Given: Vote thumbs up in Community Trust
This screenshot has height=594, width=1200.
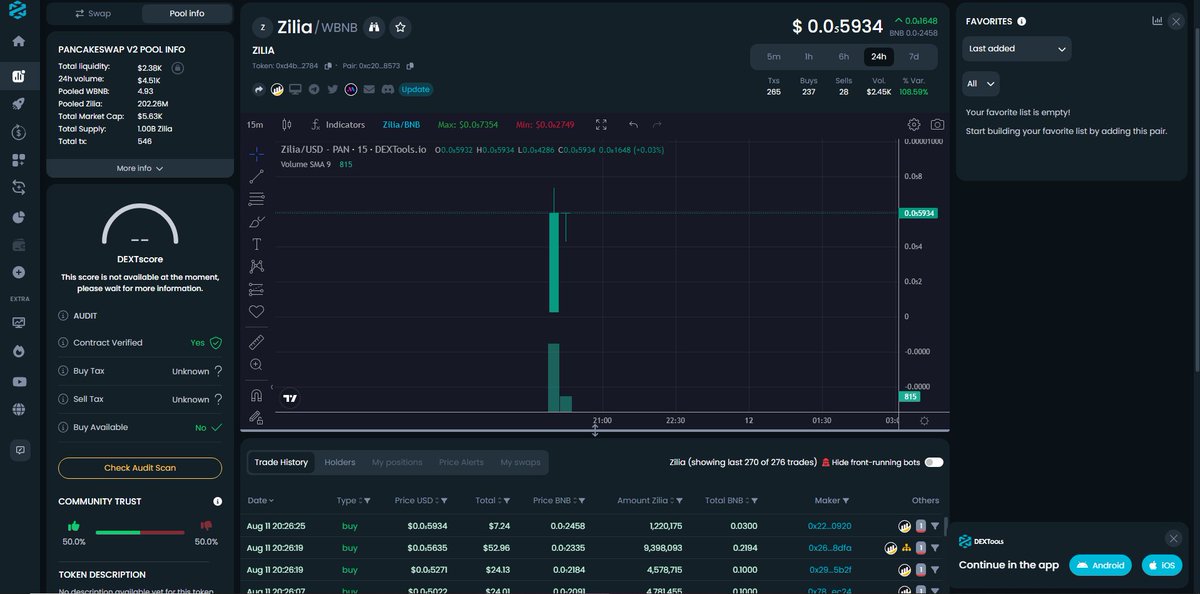Looking at the screenshot, I should click(x=73, y=526).
